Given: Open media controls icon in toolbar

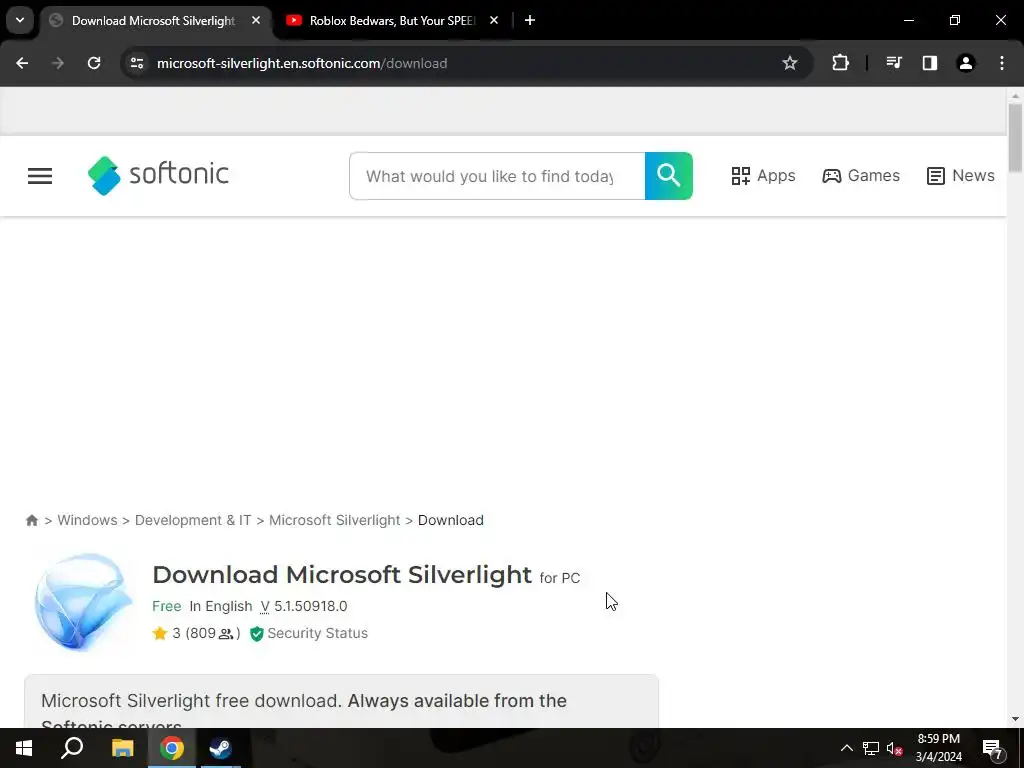Looking at the screenshot, I should tap(893, 63).
